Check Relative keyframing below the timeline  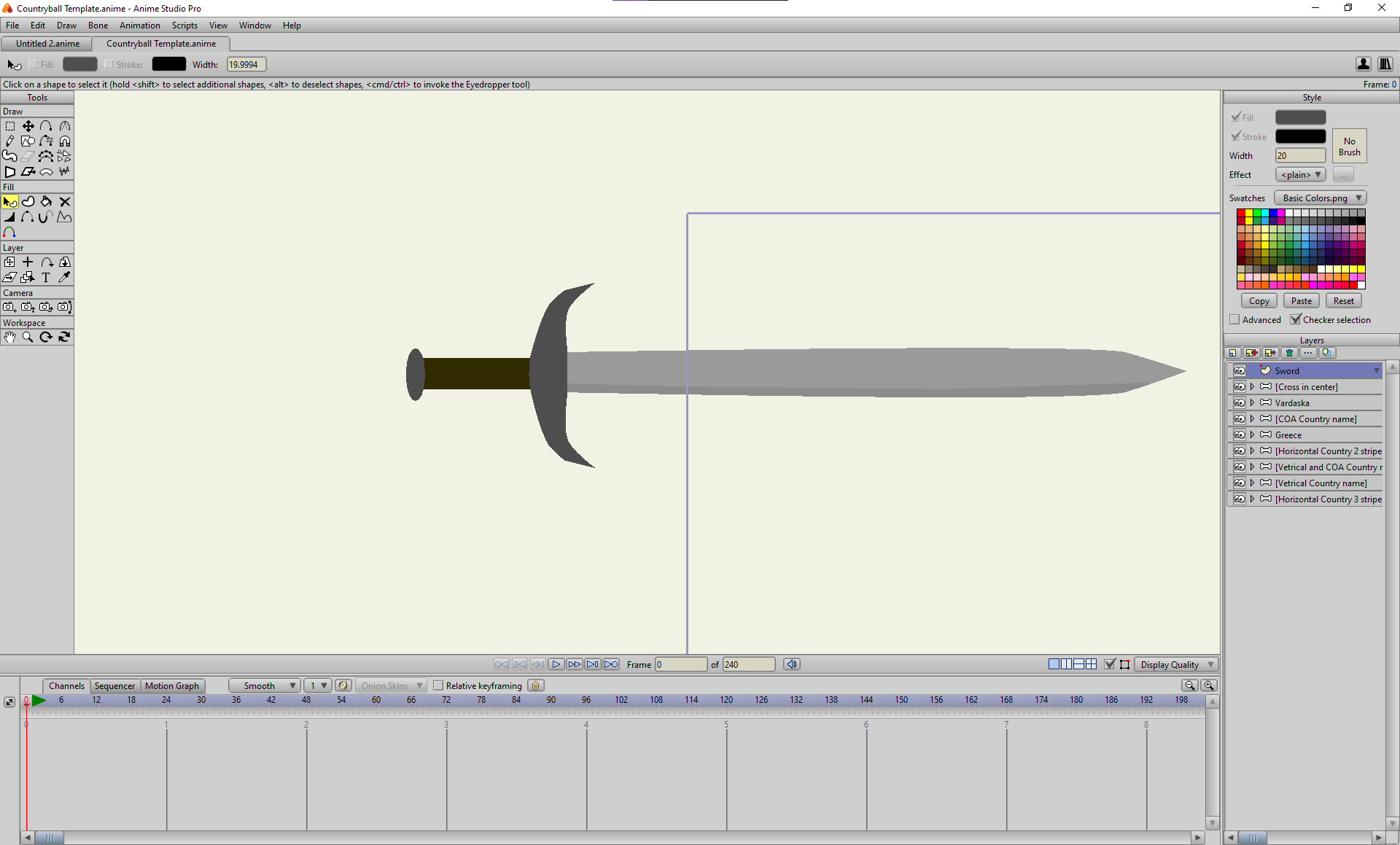click(x=438, y=685)
